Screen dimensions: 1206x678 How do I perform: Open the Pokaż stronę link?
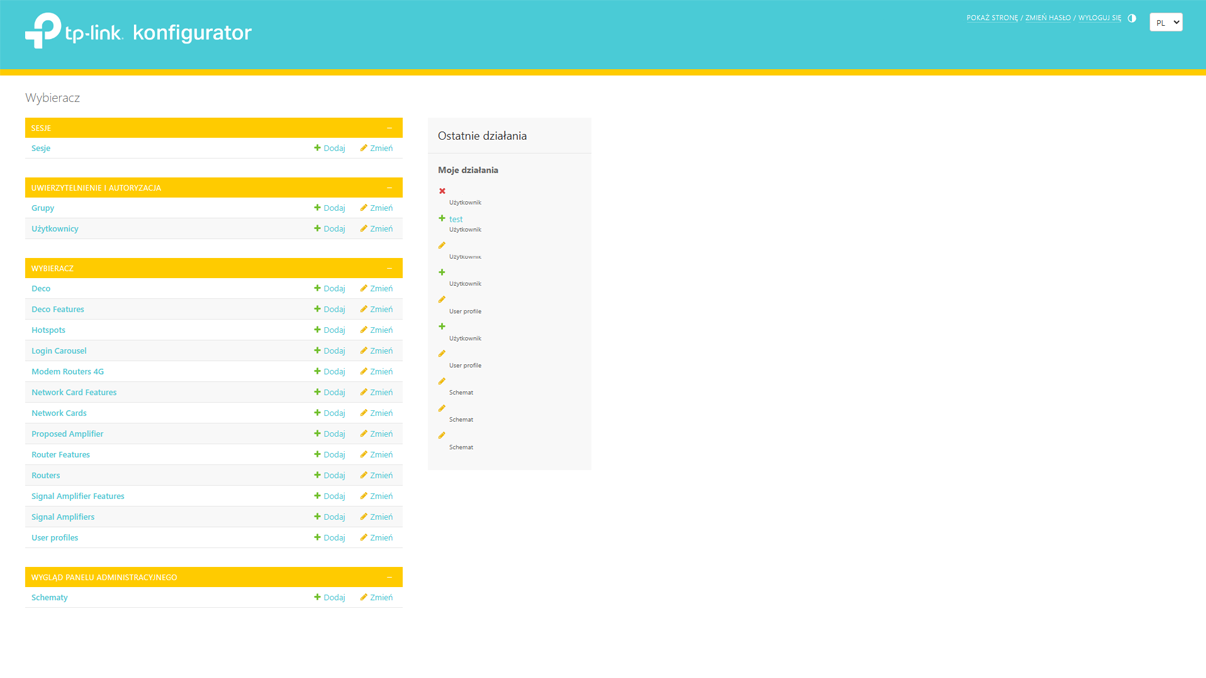point(992,18)
